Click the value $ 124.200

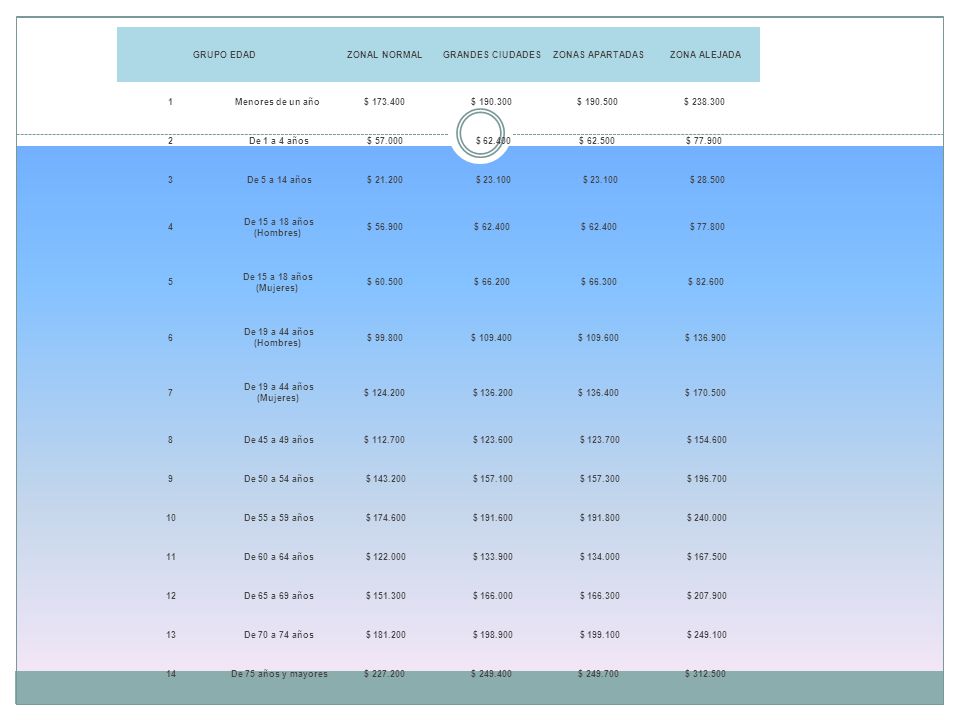[x=384, y=393]
